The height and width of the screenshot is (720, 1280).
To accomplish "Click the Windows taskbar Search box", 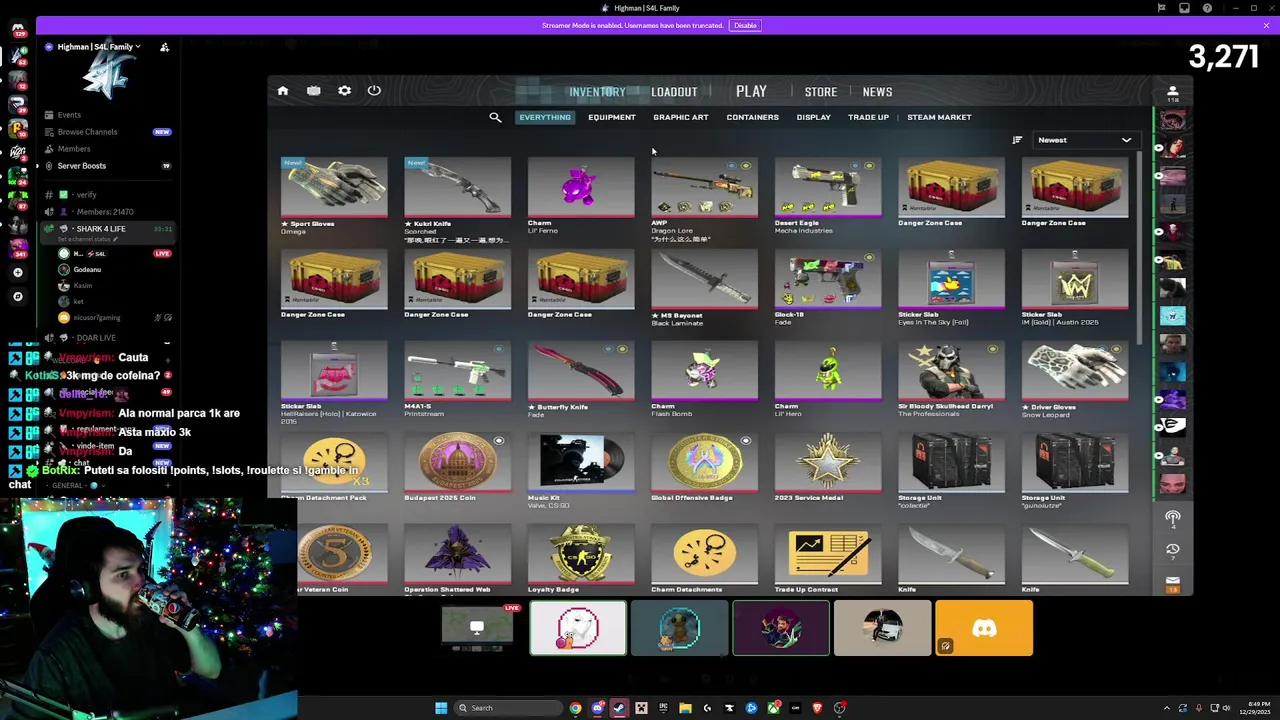I will (507, 708).
